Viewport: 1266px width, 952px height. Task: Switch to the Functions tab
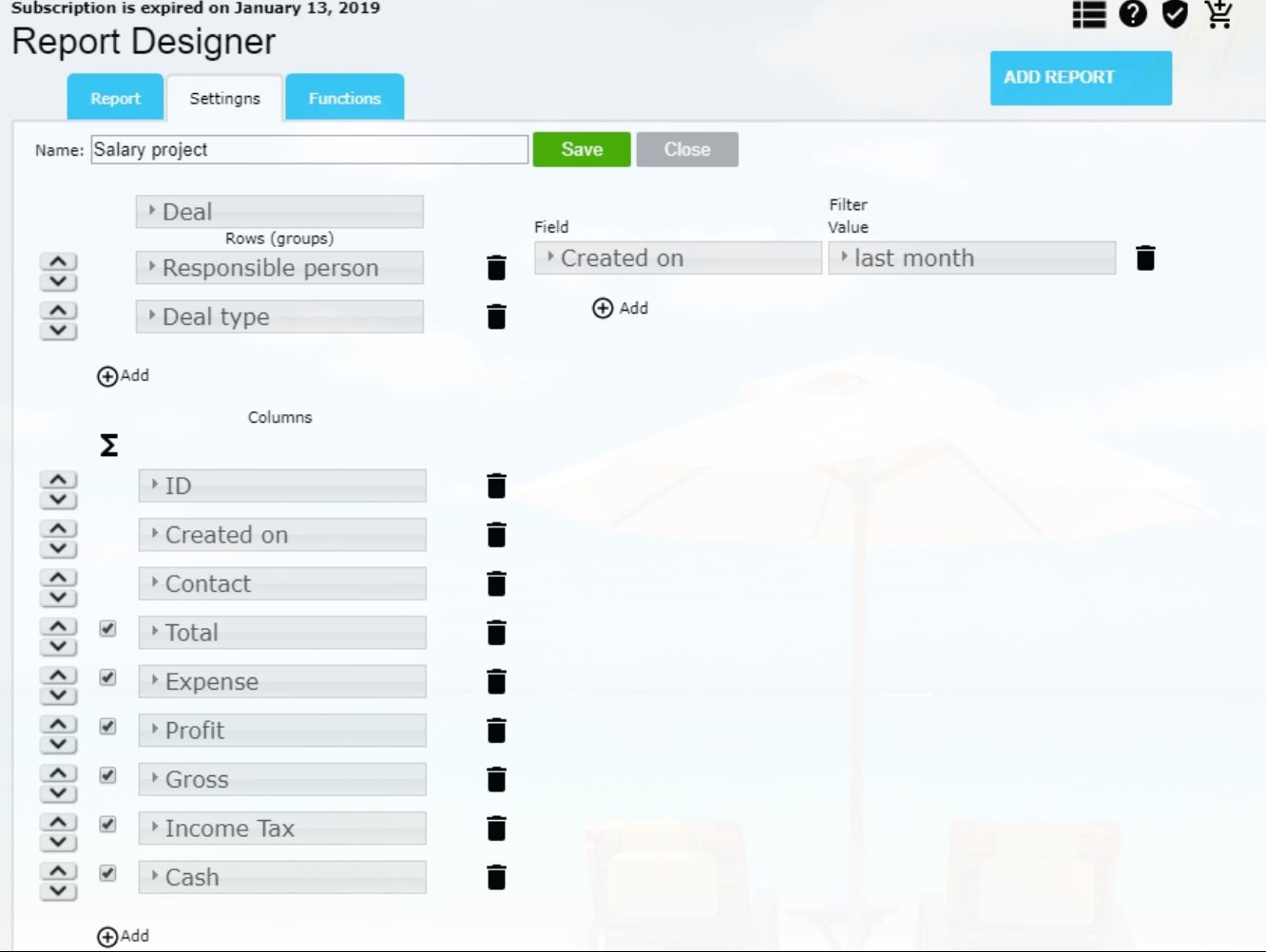[x=344, y=98]
